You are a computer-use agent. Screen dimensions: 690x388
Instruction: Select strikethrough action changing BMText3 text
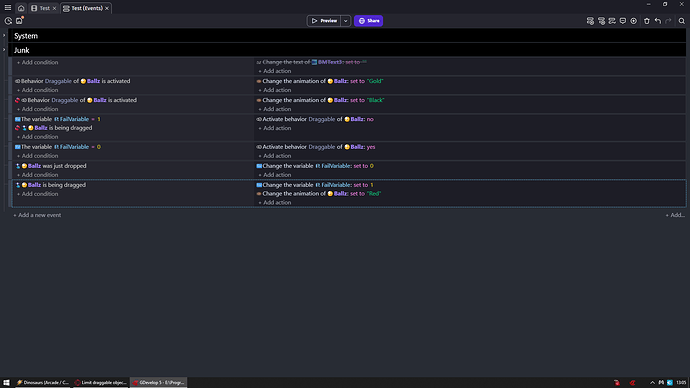312,62
